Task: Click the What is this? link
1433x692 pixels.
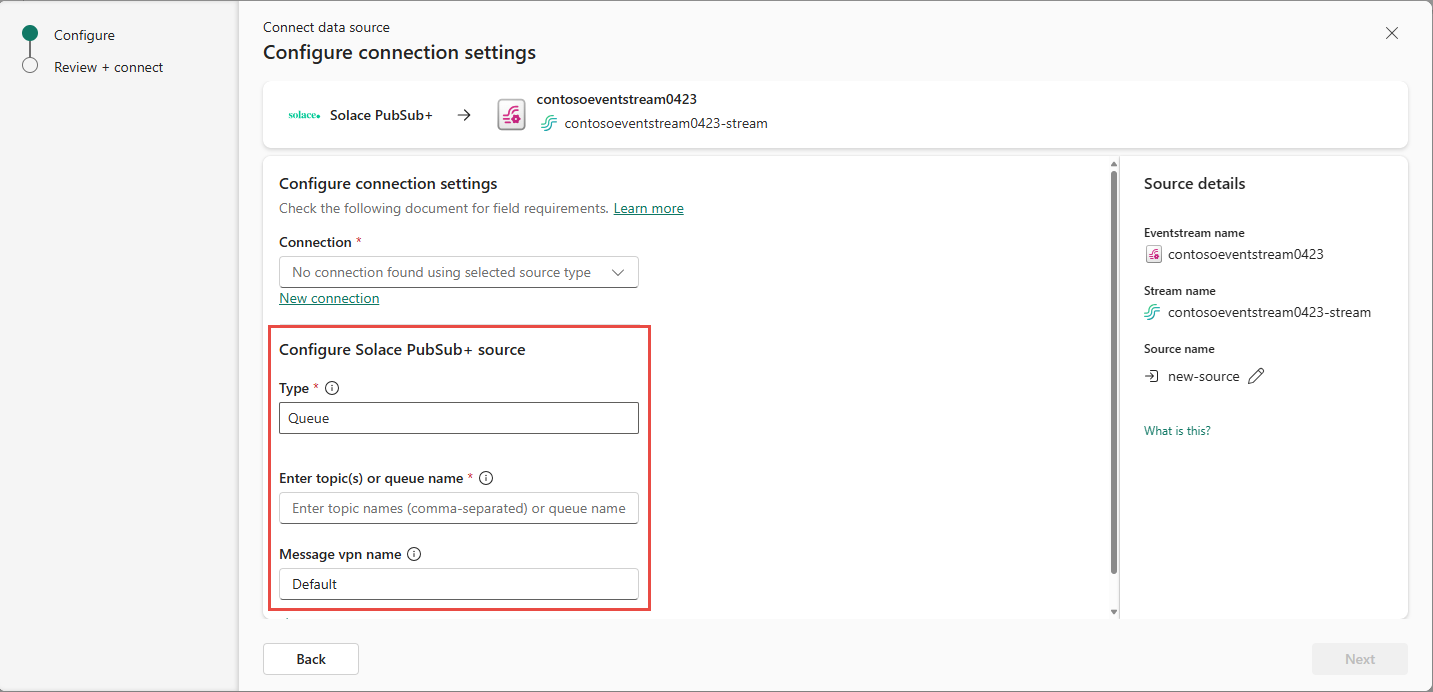Action: click(x=1177, y=431)
